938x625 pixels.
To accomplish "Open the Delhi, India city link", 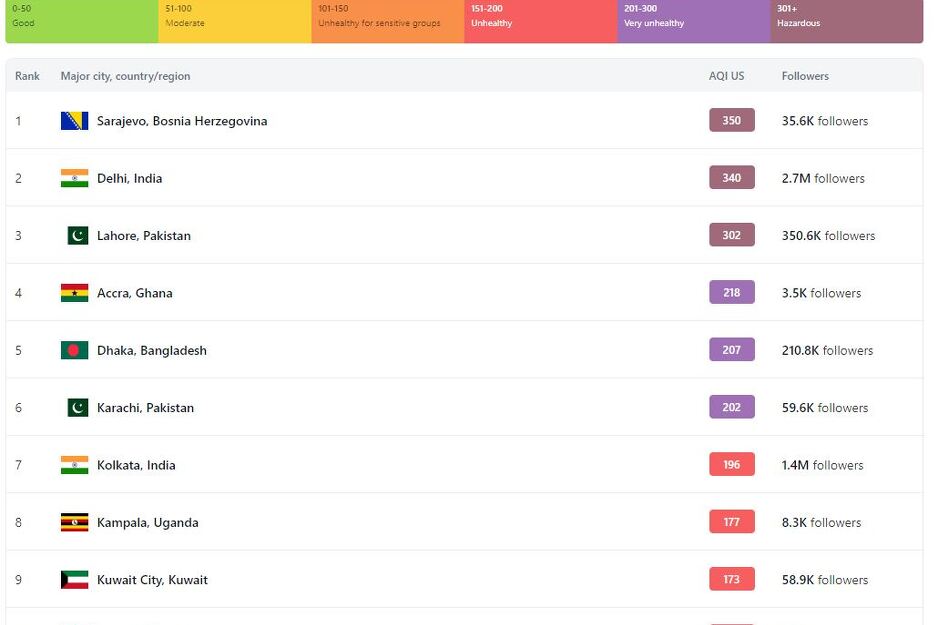I will tap(129, 178).
